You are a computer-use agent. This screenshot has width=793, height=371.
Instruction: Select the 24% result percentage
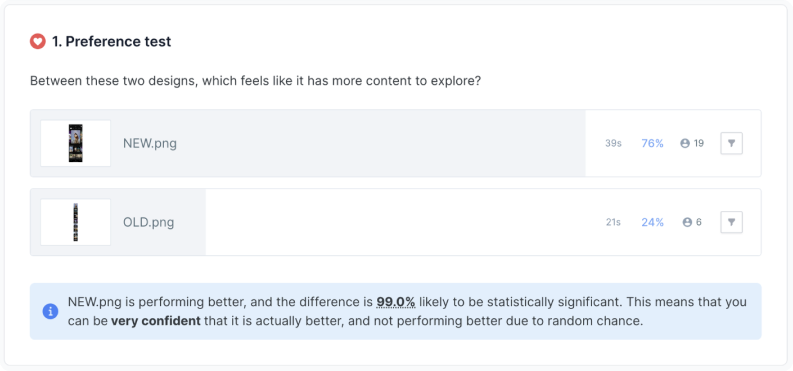[x=652, y=222]
